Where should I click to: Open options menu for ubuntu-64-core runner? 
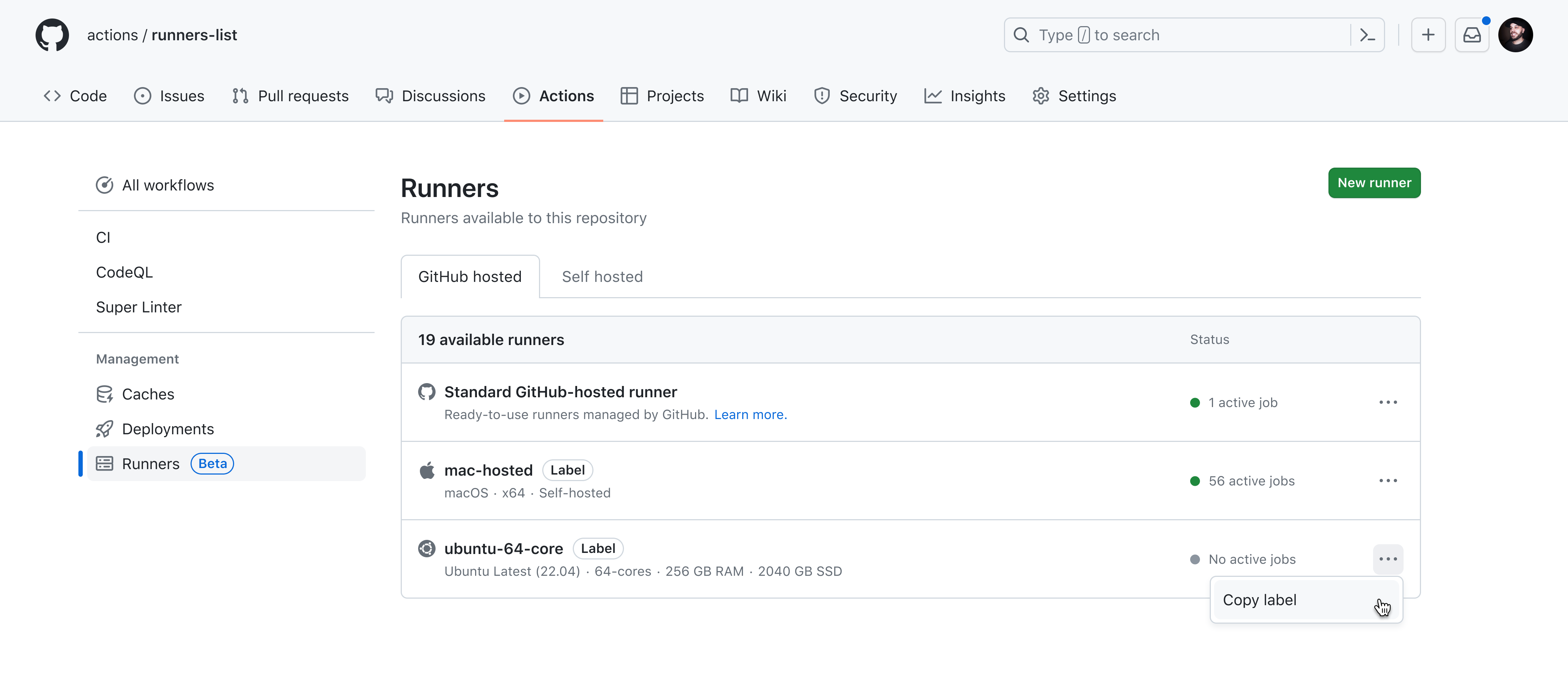(1388, 558)
